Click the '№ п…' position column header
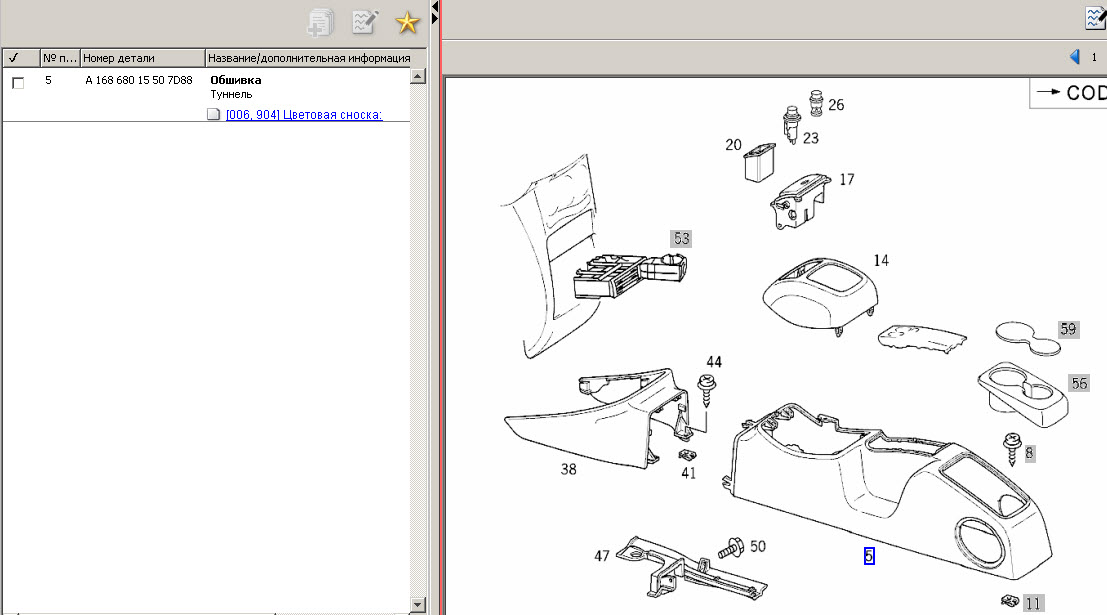This screenshot has height=615, width=1107. [60, 58]
